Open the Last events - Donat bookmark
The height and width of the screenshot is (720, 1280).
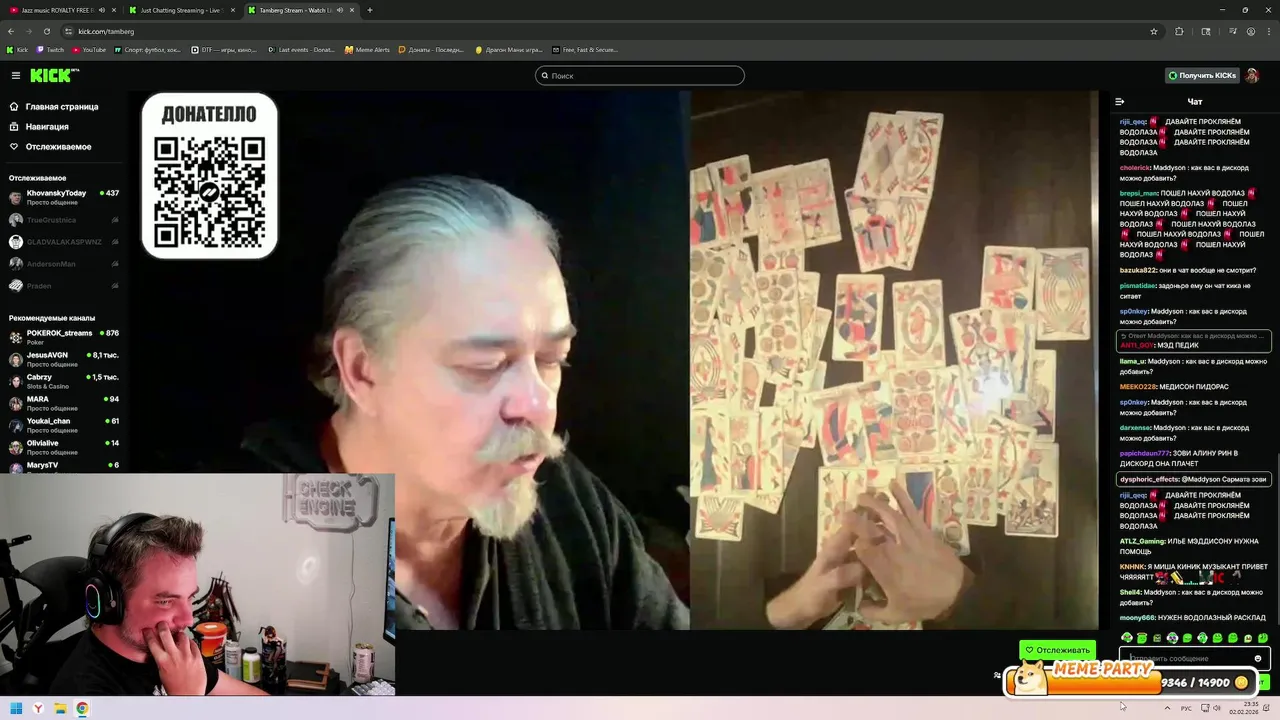pos(301,49)
